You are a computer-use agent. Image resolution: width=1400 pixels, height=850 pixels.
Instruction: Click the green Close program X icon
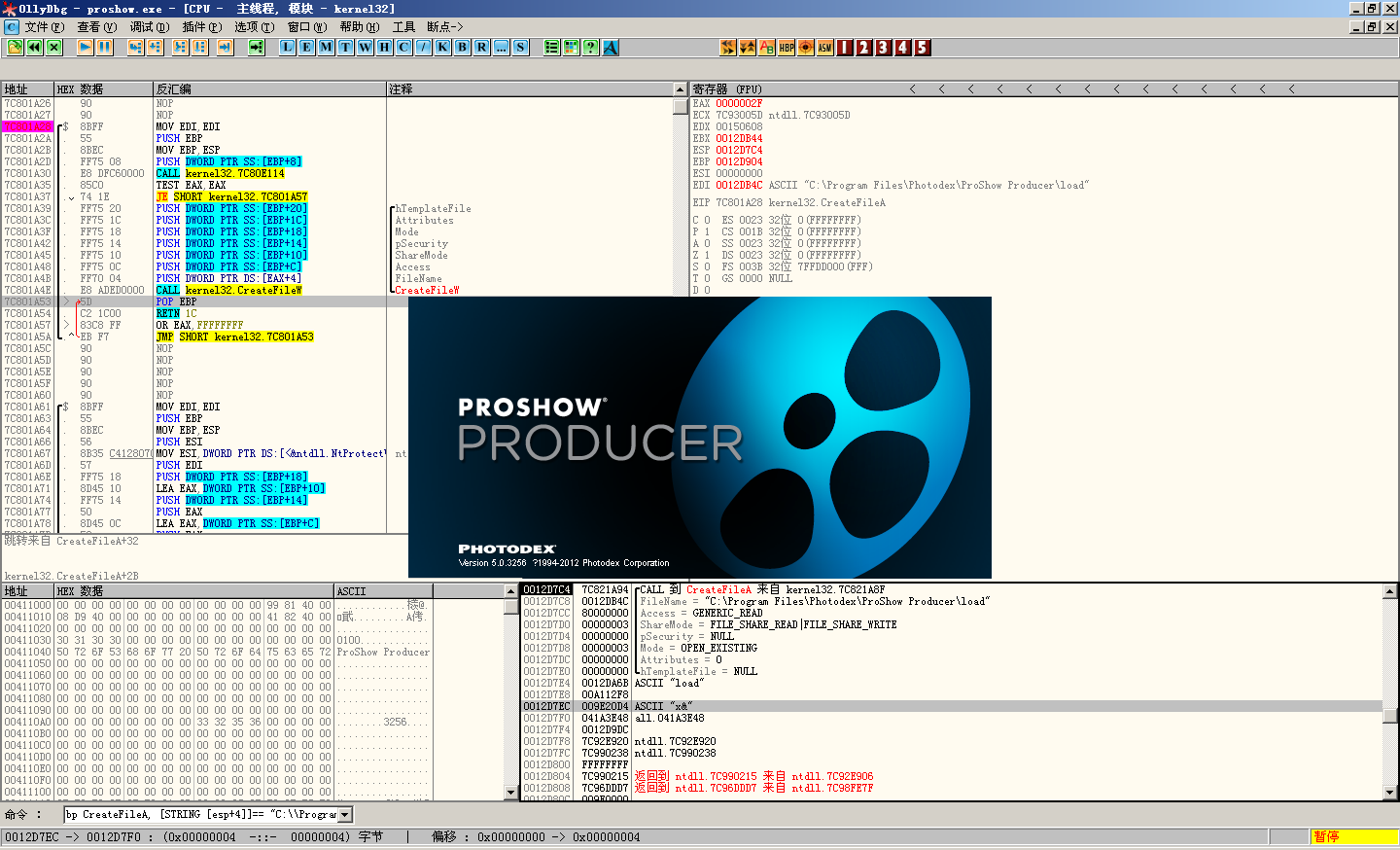(54, 47)
